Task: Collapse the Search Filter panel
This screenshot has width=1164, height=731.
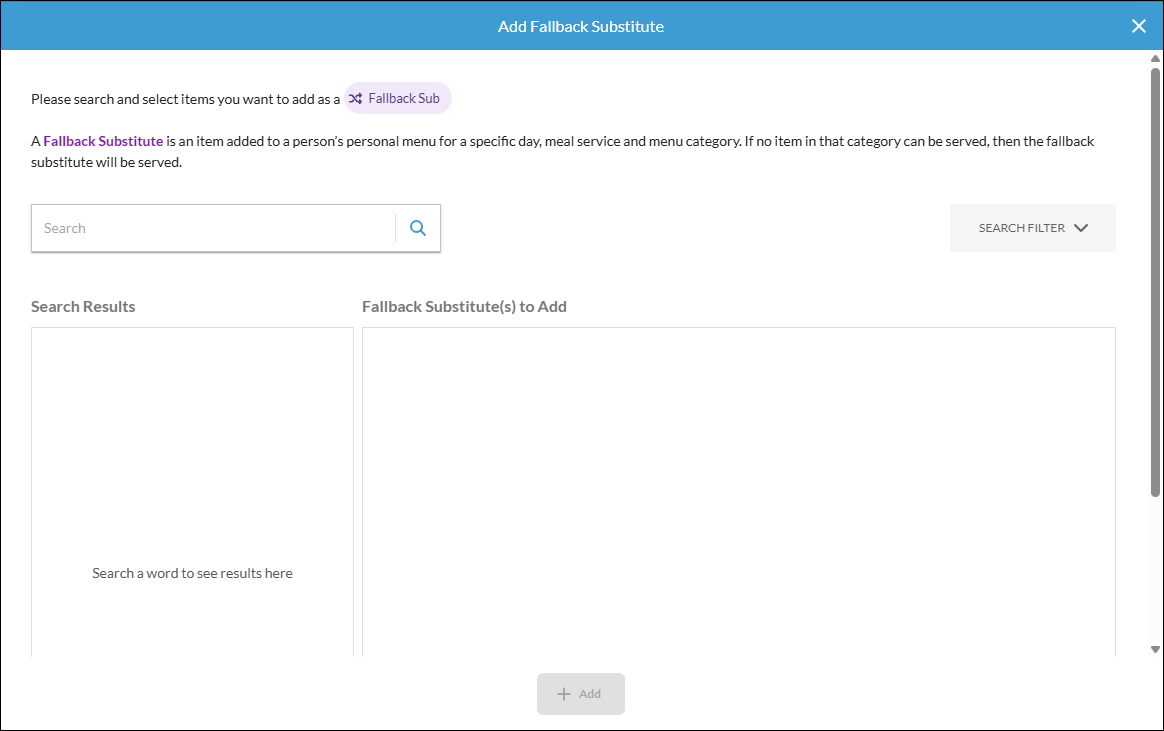Action: click(x=1032, y=228)
